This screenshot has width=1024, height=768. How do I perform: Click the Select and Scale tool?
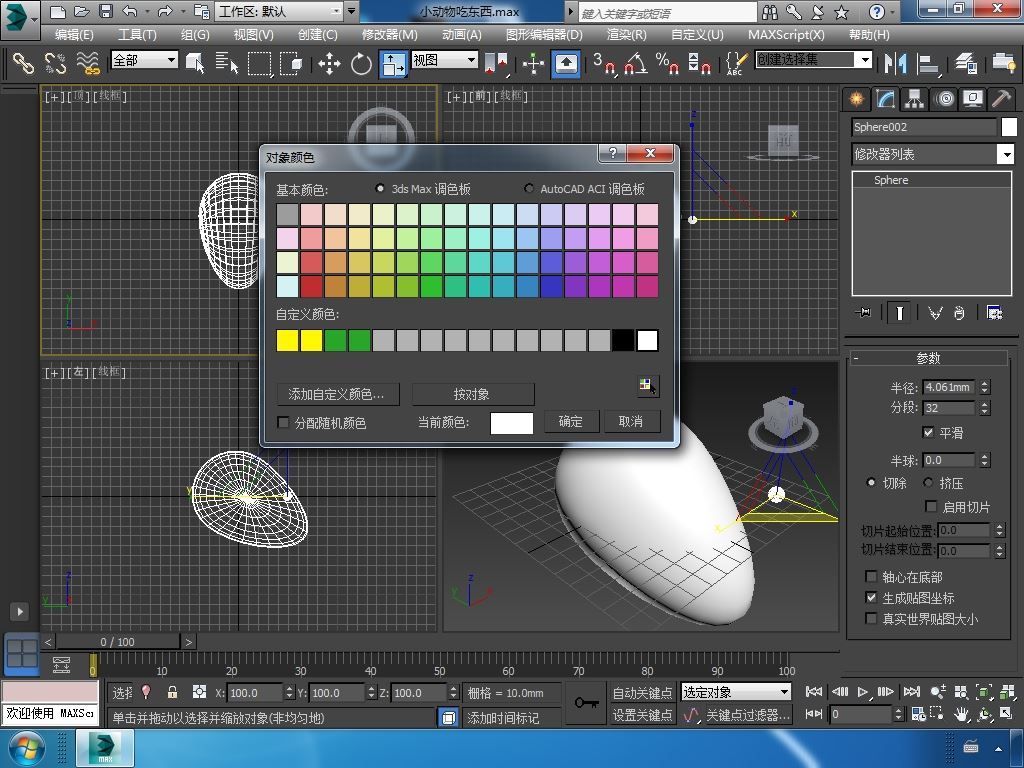(393, 63)
